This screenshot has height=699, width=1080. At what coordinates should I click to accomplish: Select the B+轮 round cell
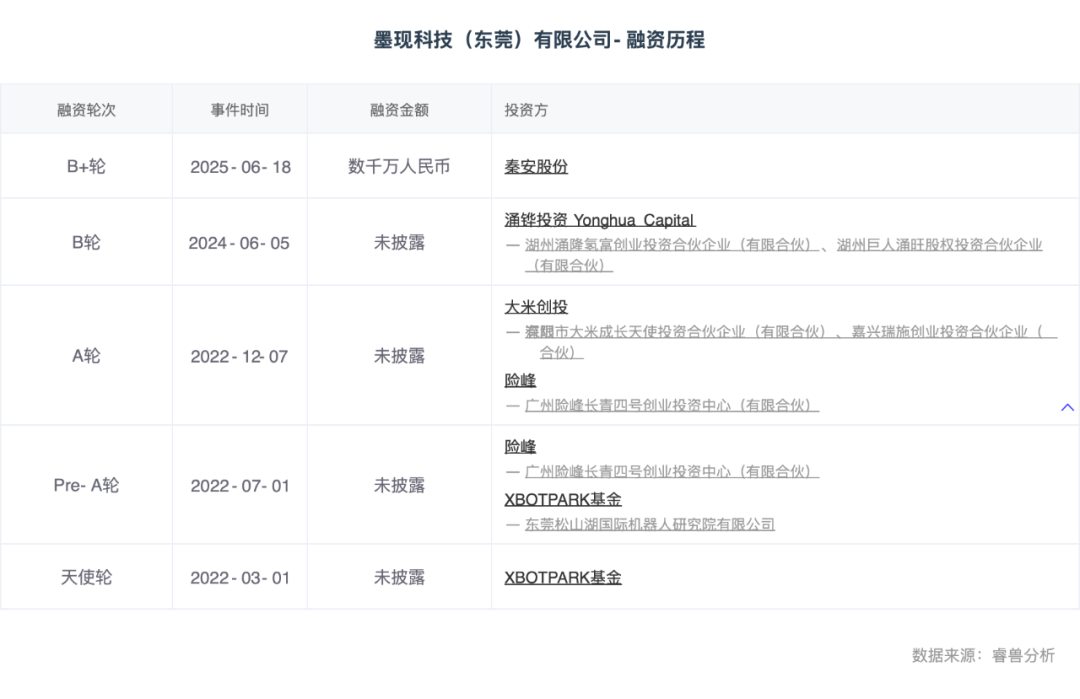pyautogui.click(x=86, y=166)
